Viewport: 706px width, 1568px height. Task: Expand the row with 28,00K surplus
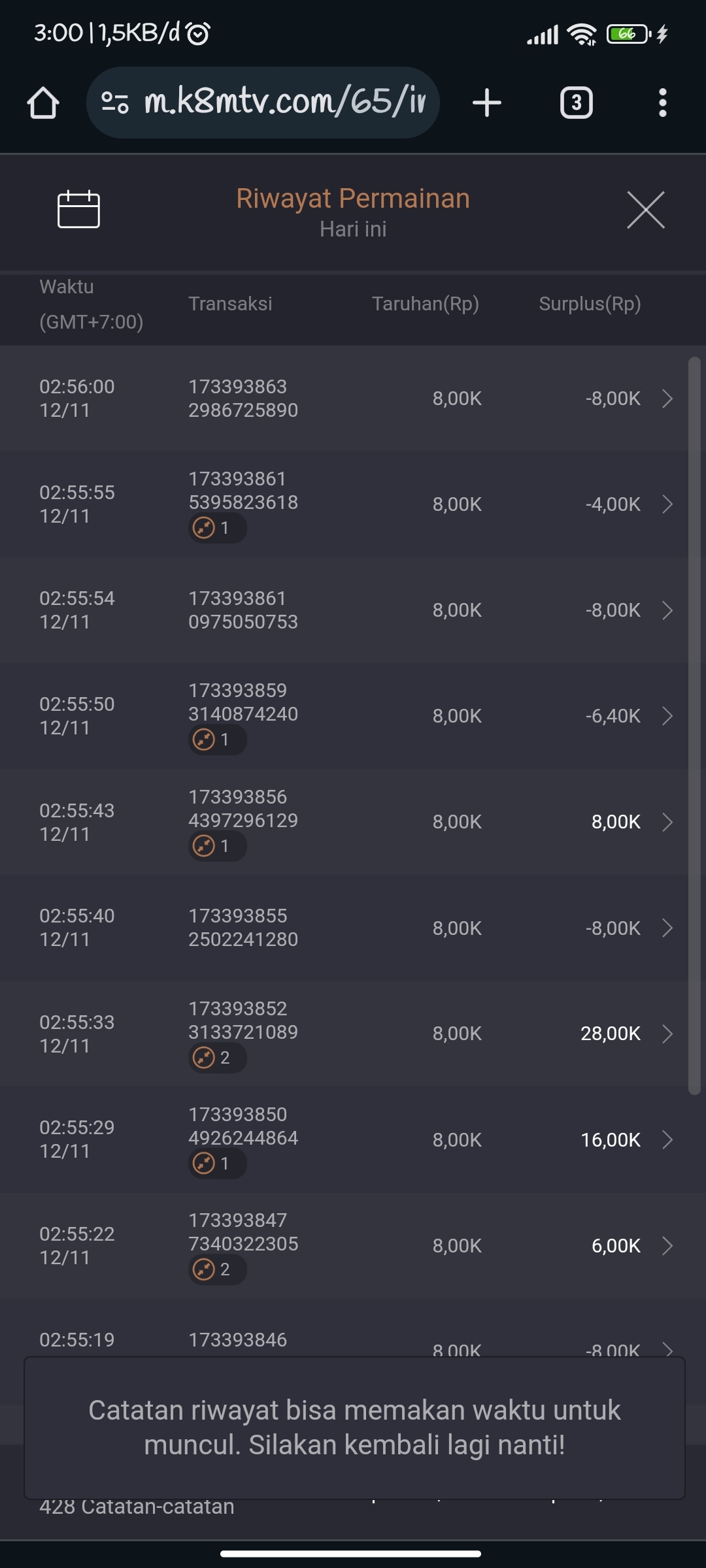(667, 1034)
